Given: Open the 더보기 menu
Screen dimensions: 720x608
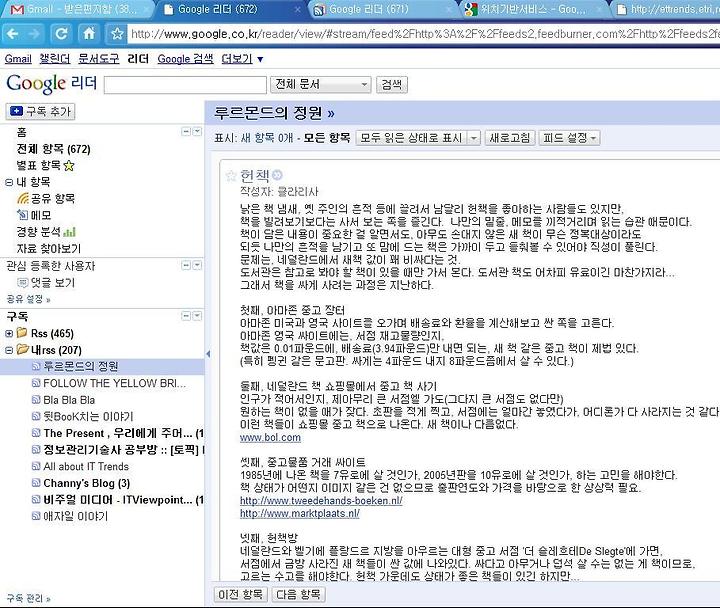Looking at the screenshot, I should [x=242, y=59].
